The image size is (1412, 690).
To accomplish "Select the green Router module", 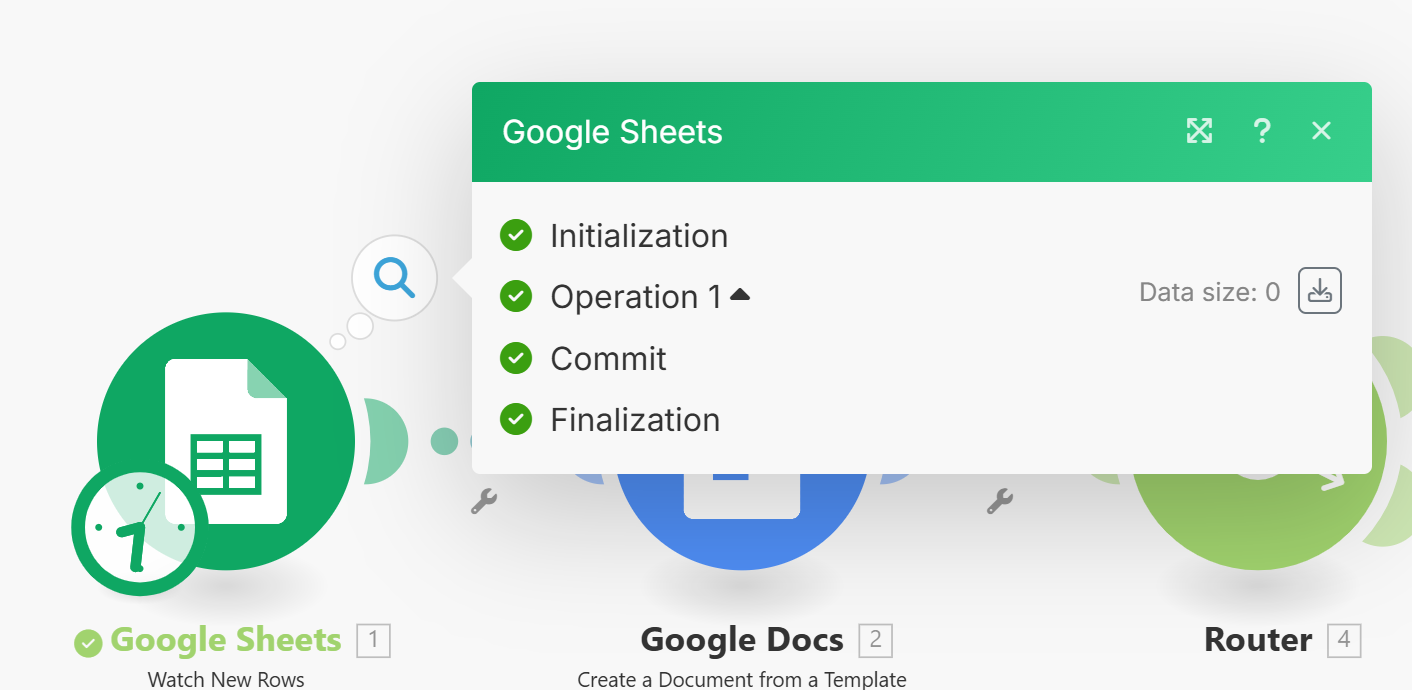I will tap(1260, 530).
